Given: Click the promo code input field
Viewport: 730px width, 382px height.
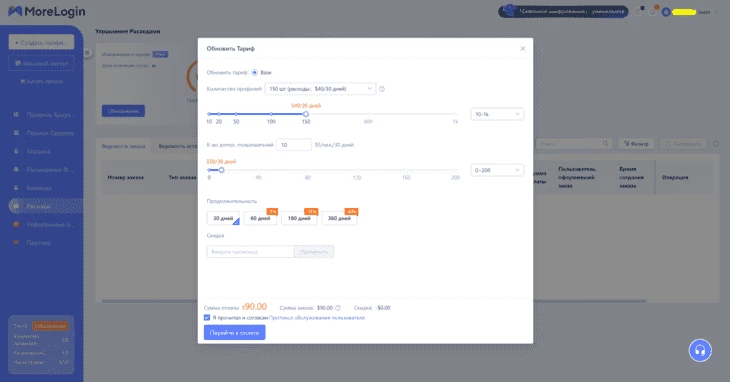Looking at the screenshot, I should pyautogui.click(x=250, y=252).
